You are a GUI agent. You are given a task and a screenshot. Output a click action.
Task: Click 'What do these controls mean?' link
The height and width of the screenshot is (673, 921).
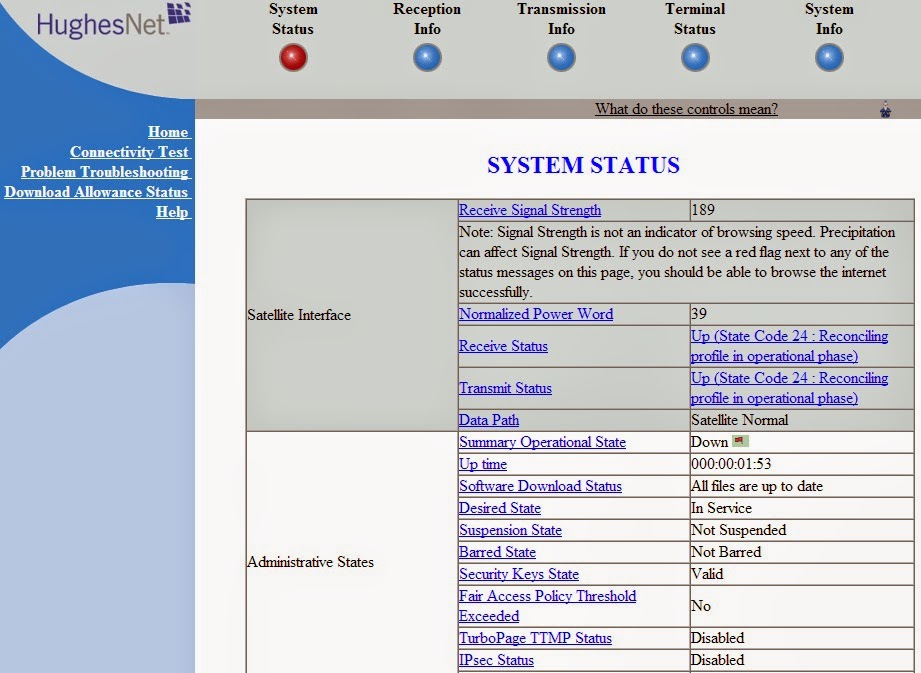coord(686,109)
